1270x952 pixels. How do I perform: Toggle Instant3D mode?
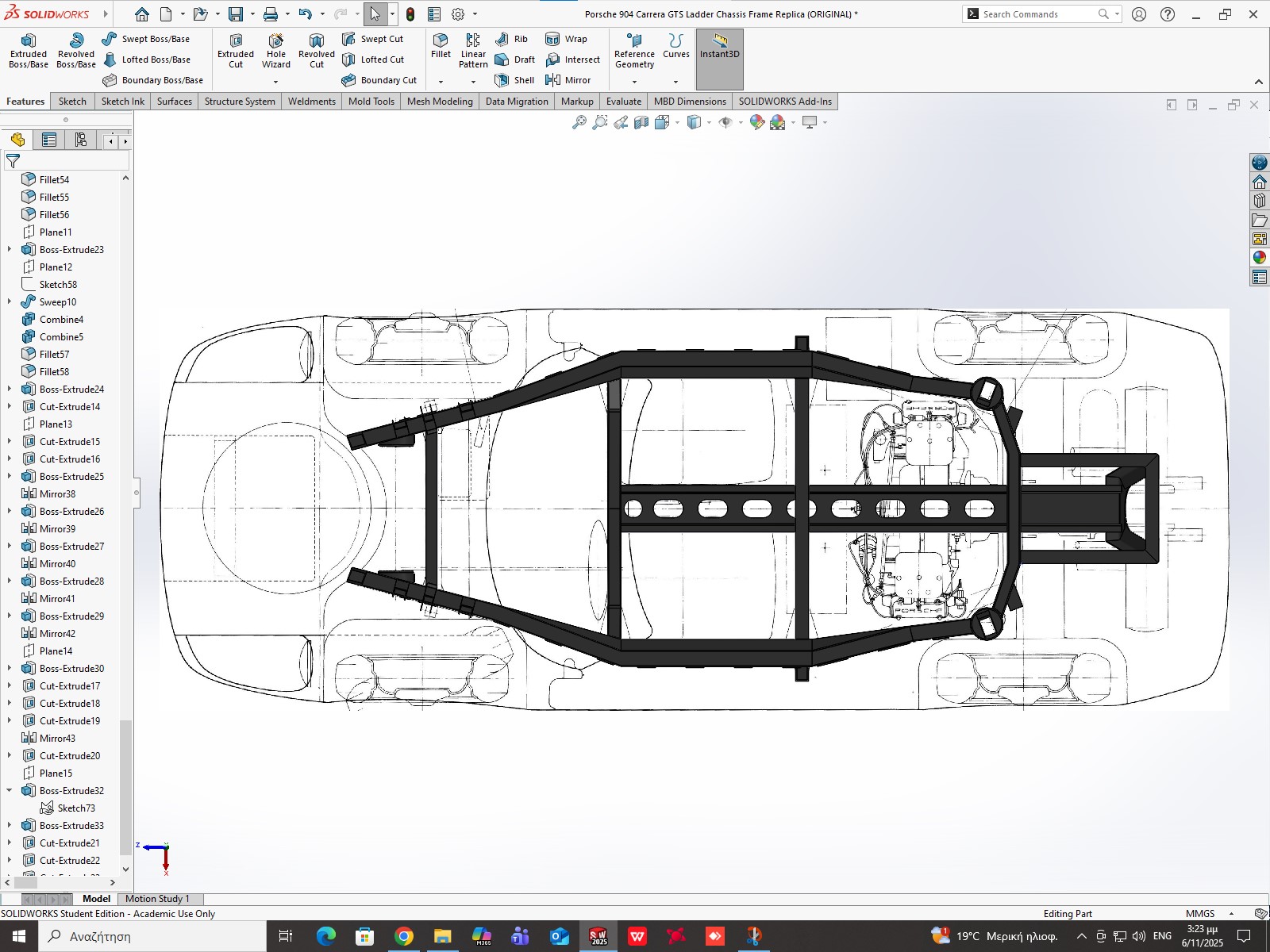[719, 46]
